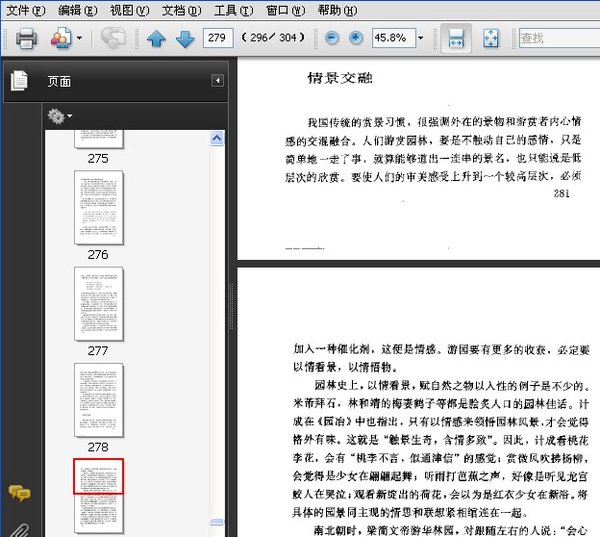Click the previous page up arrow
The height and width of the screenshot is (537, 600).
pyautogui.click(x=156, y=39)
